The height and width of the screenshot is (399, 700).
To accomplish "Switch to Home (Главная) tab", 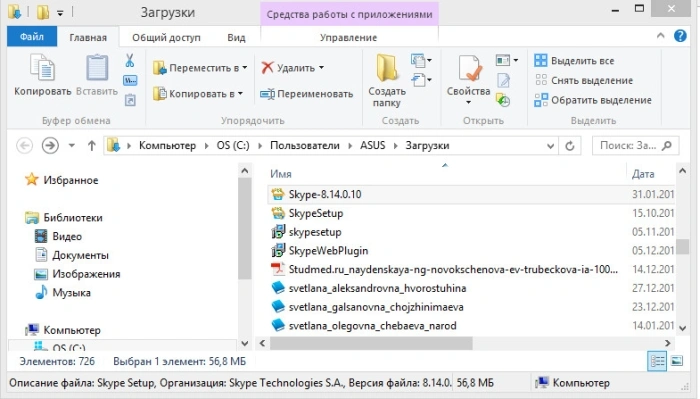I will [88, 37].
